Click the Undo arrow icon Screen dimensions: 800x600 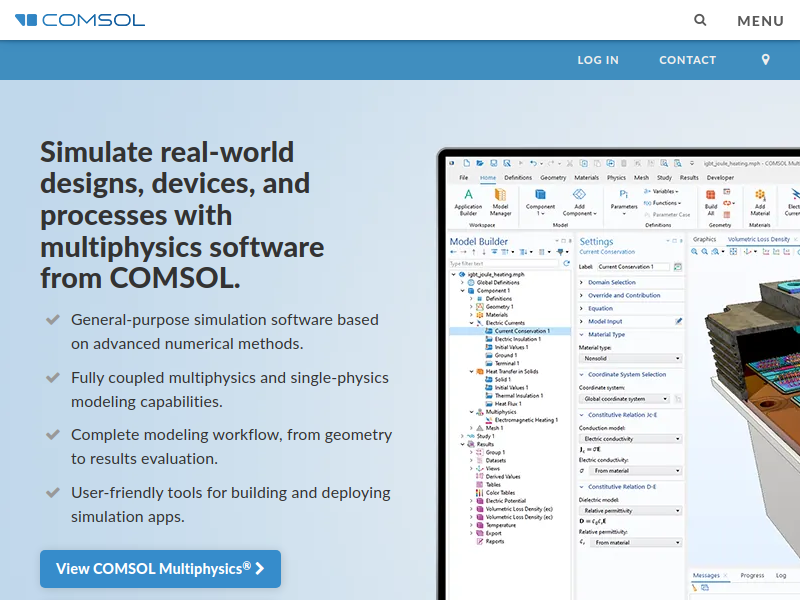click(x=533, y=163)
